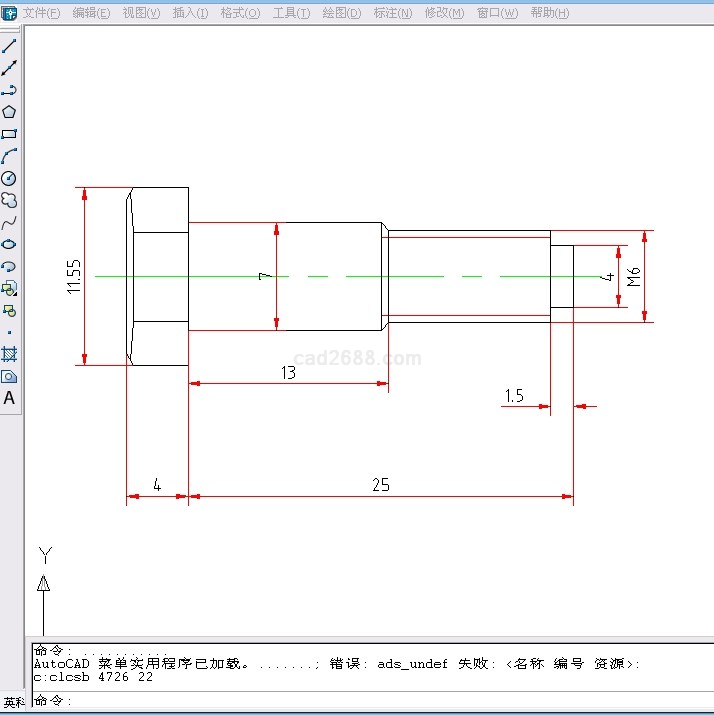
Task: Expand the 修改(M) modify menu
Action: click(444, 13)
